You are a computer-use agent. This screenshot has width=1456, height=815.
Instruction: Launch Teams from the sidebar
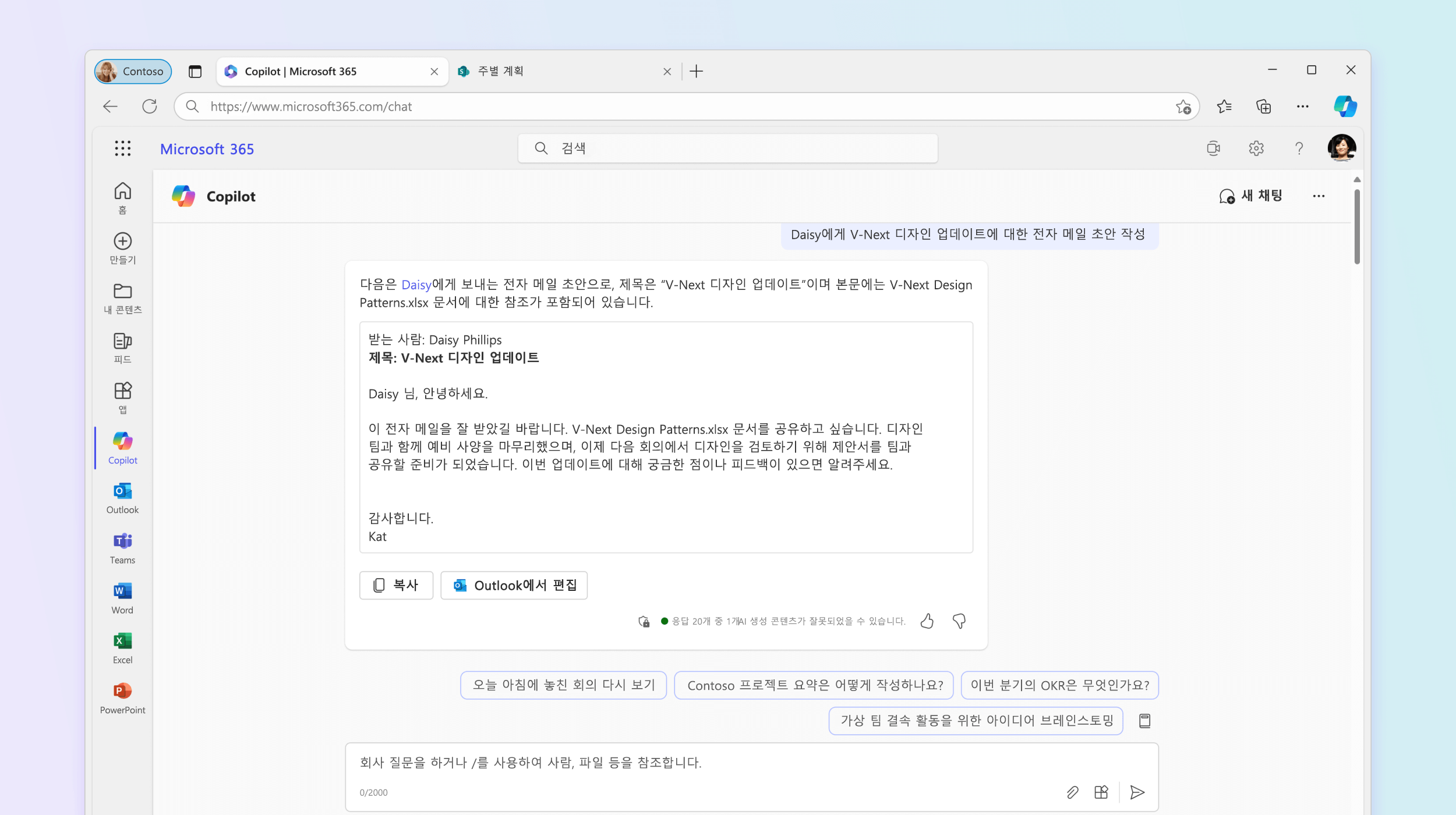pos(122,548)
